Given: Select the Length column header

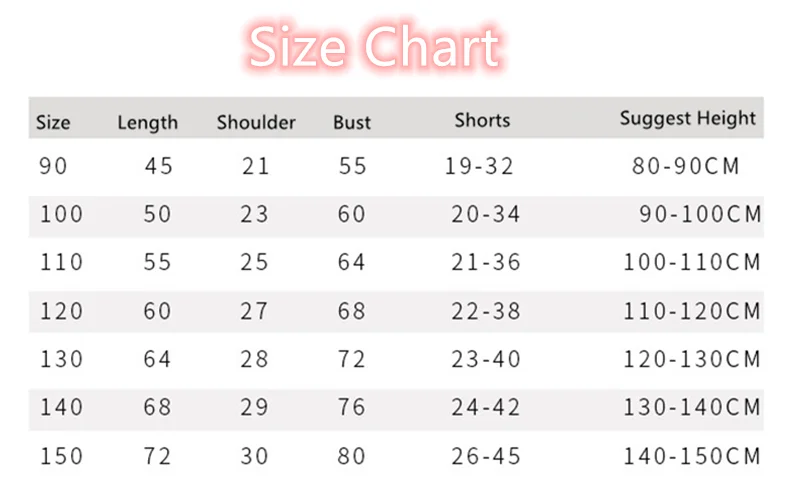Looking at the screenshot, I should coord(147,123).
